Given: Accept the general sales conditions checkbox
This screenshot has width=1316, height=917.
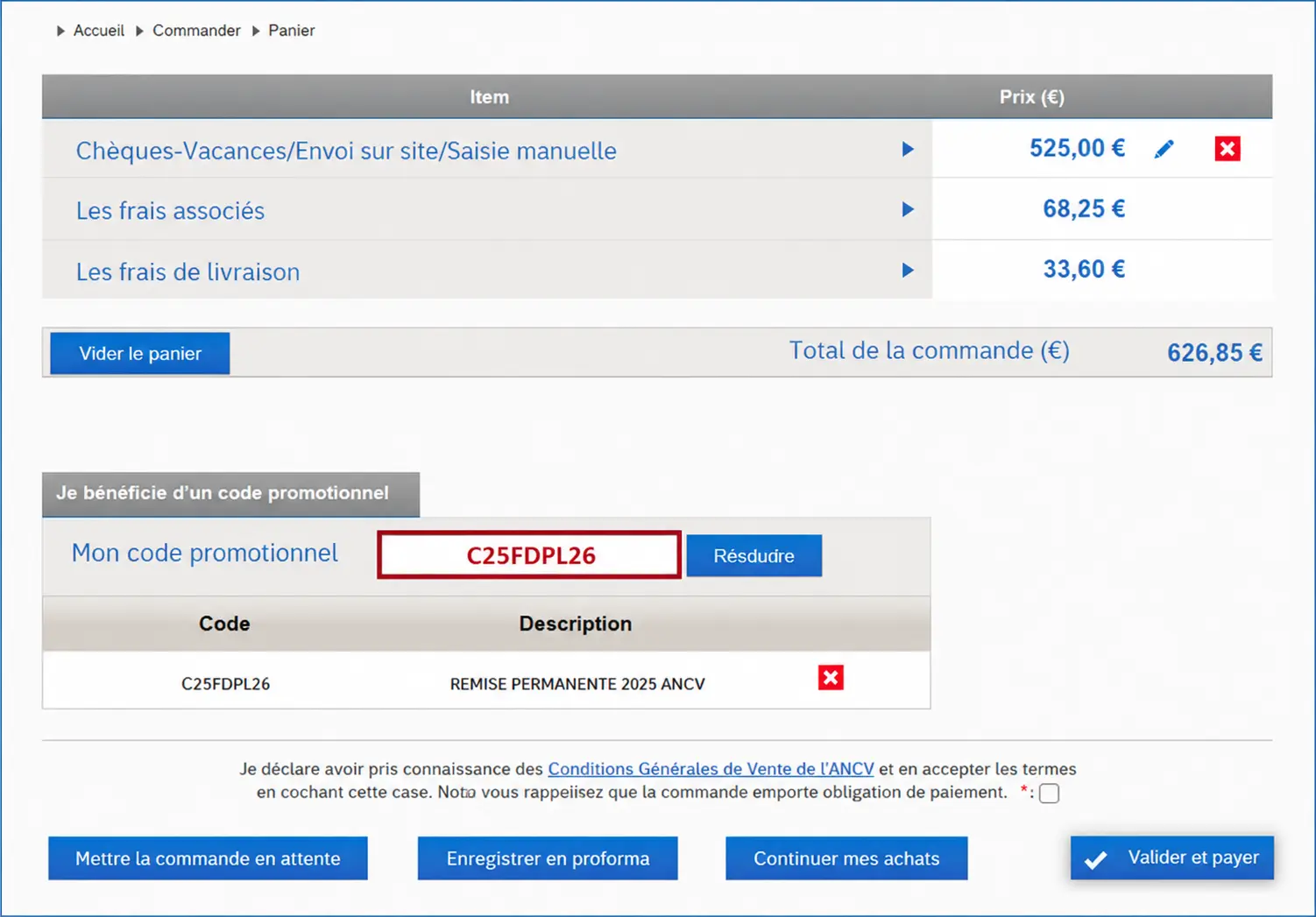Looking at the screenshot, I should [1049, 794].
